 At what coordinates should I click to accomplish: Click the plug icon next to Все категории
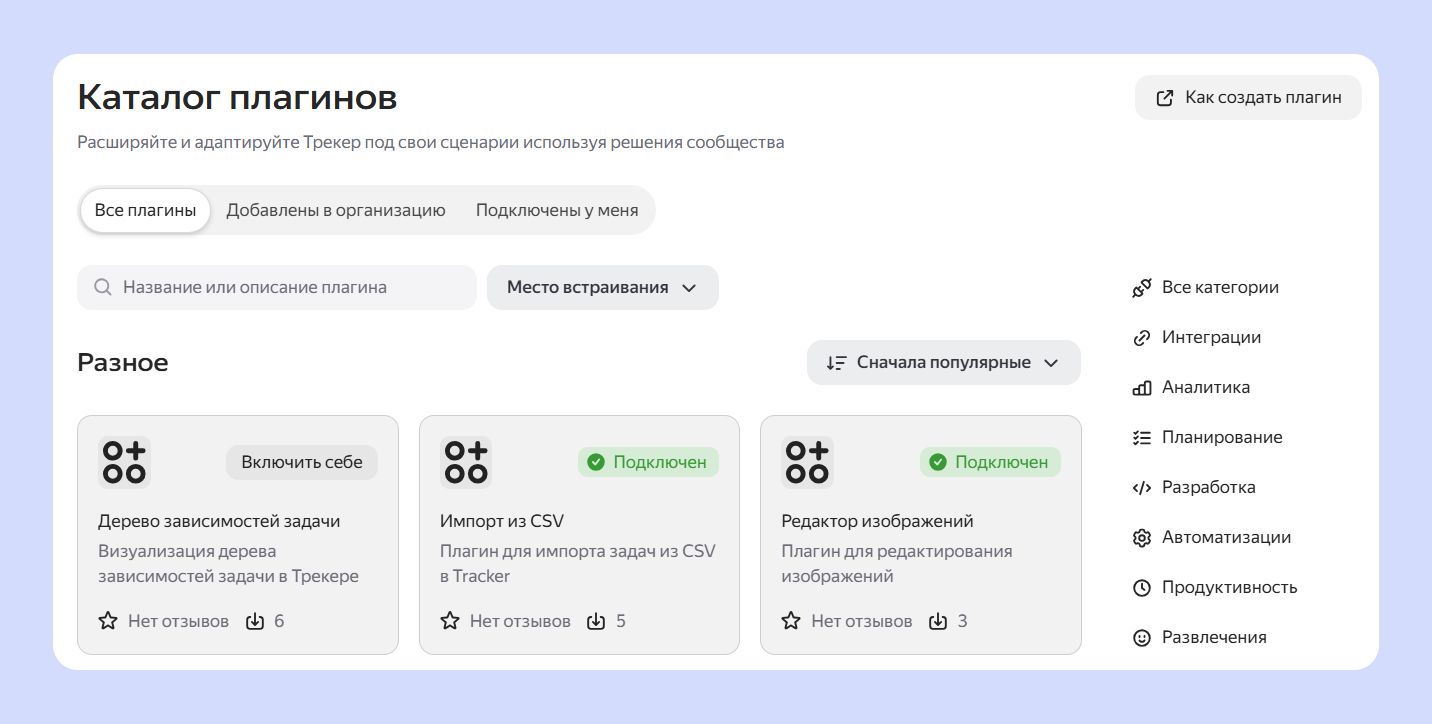tap(1142, 288)
